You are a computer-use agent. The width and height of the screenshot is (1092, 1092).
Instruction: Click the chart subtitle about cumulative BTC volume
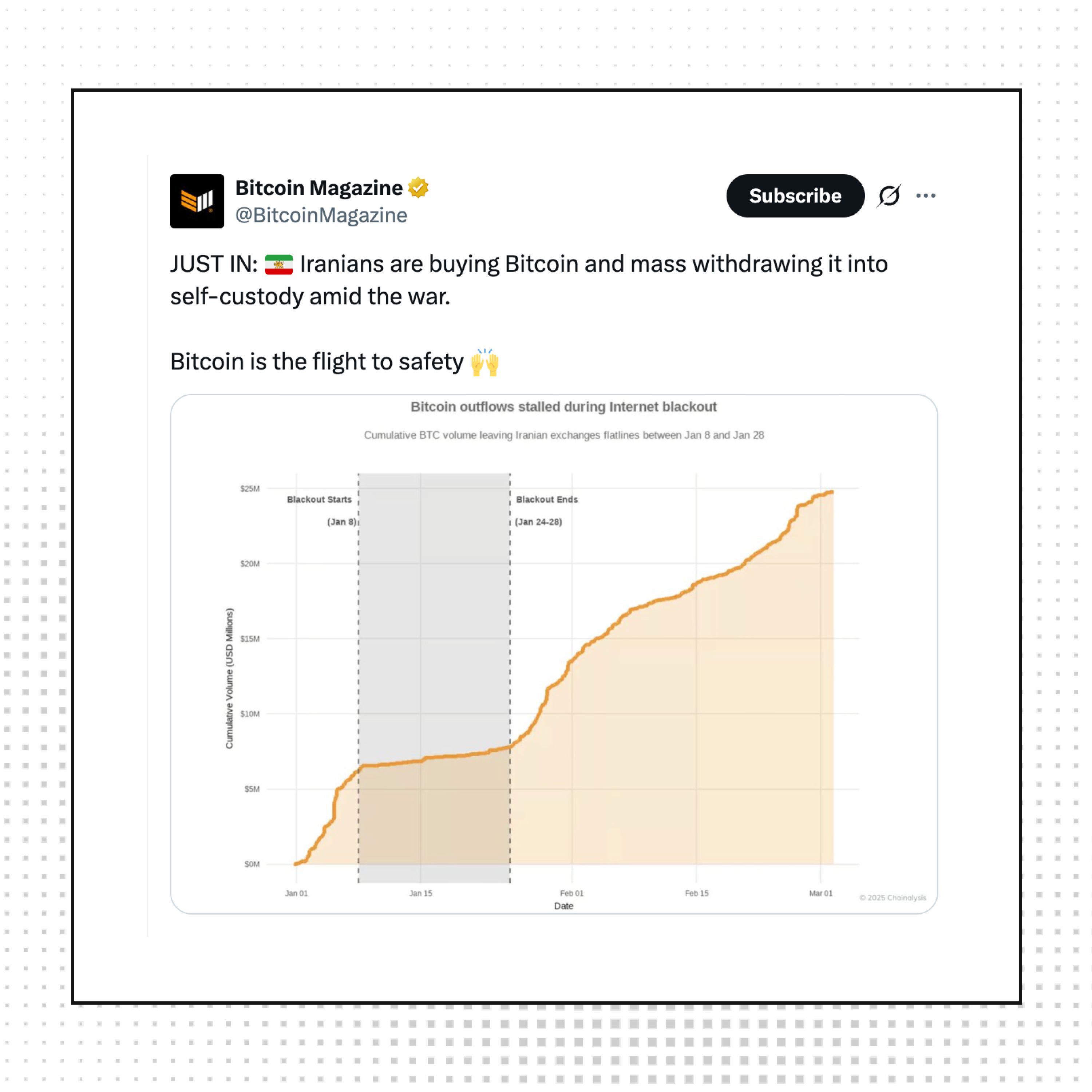[x=563, y=435]
